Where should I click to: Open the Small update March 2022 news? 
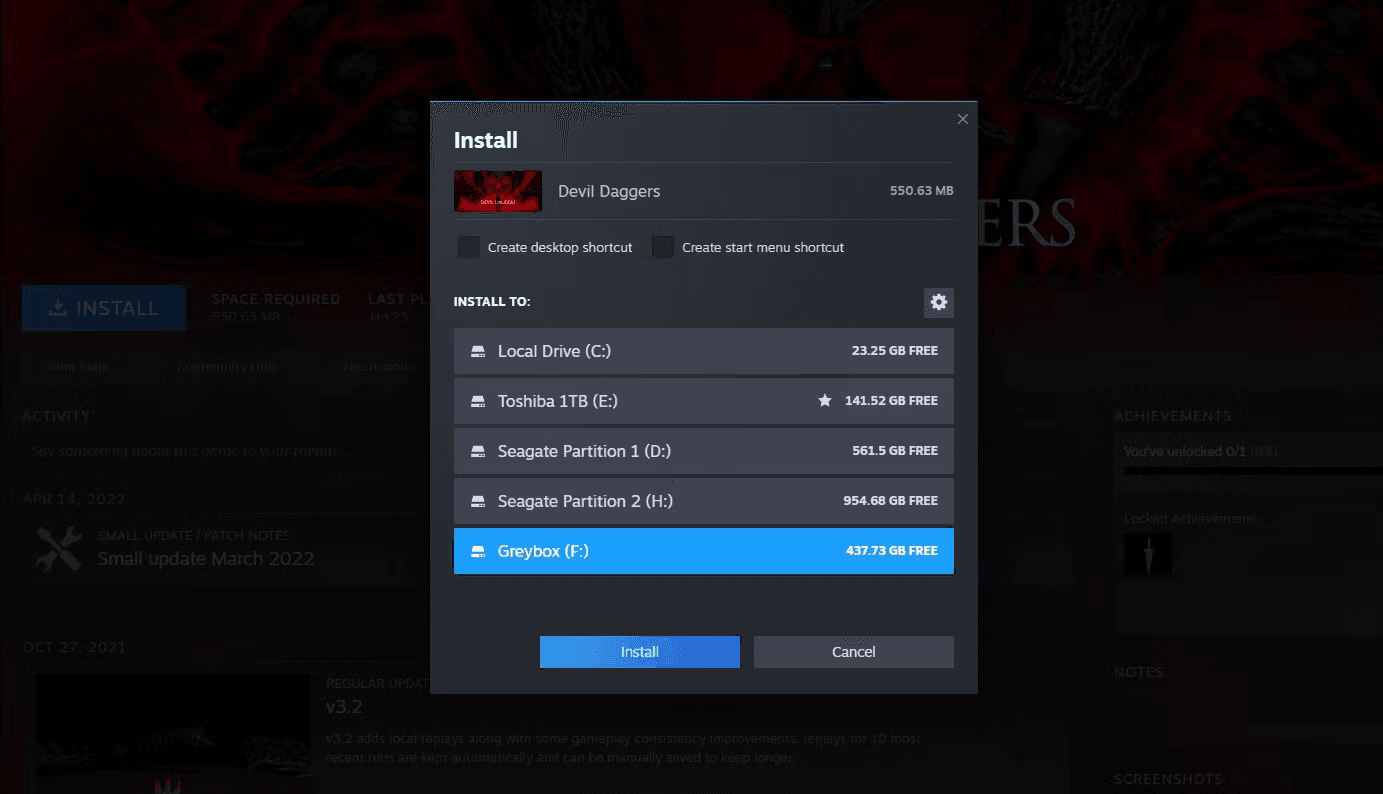pos(205,558)
